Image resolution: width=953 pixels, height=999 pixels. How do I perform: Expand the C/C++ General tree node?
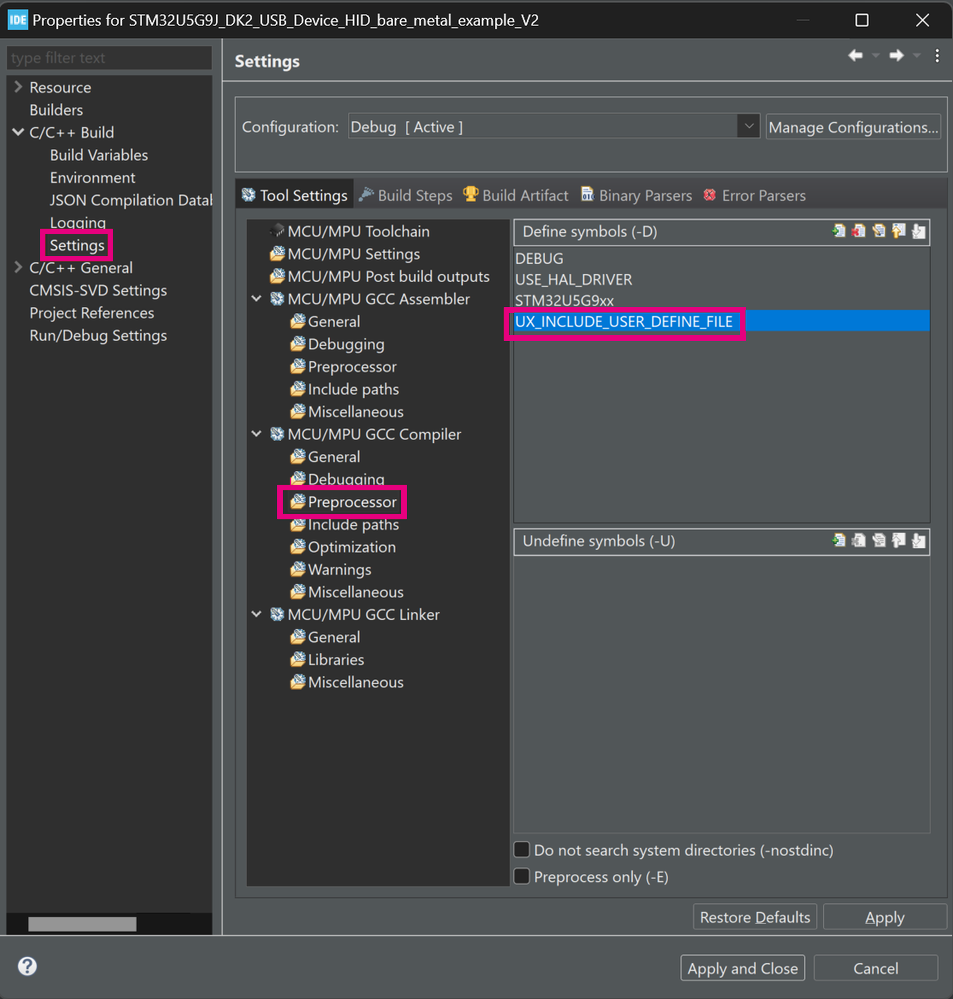(x=18, y=268)
